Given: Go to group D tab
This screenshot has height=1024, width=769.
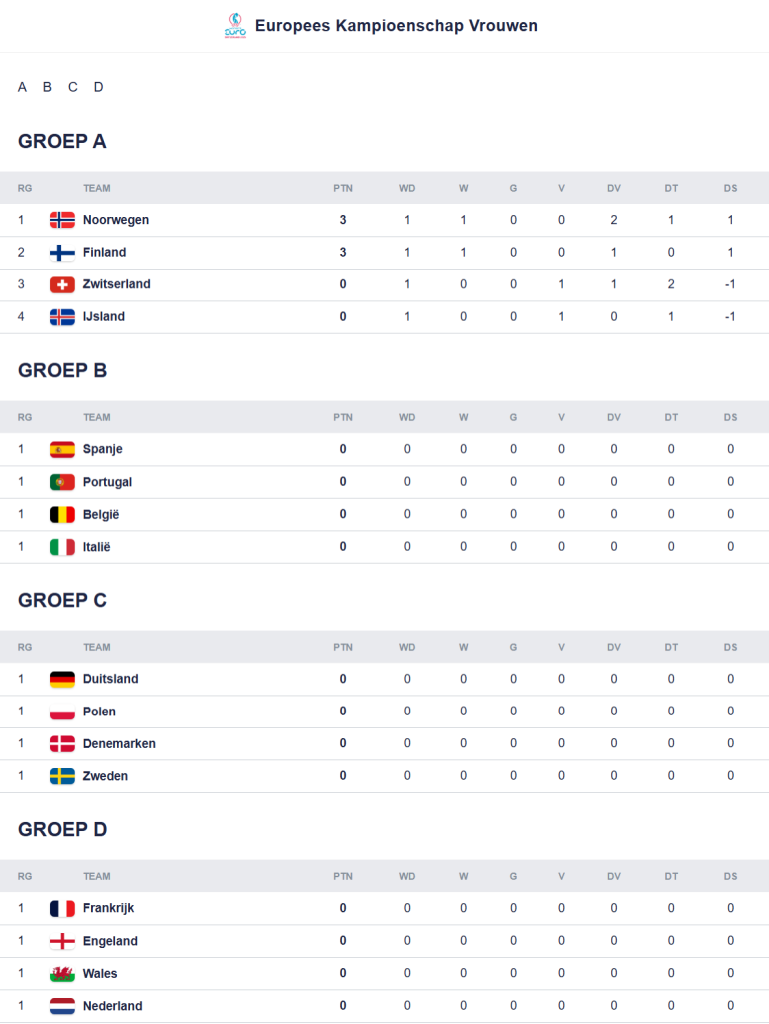Looking at the screenshot, I should point(99,87).
